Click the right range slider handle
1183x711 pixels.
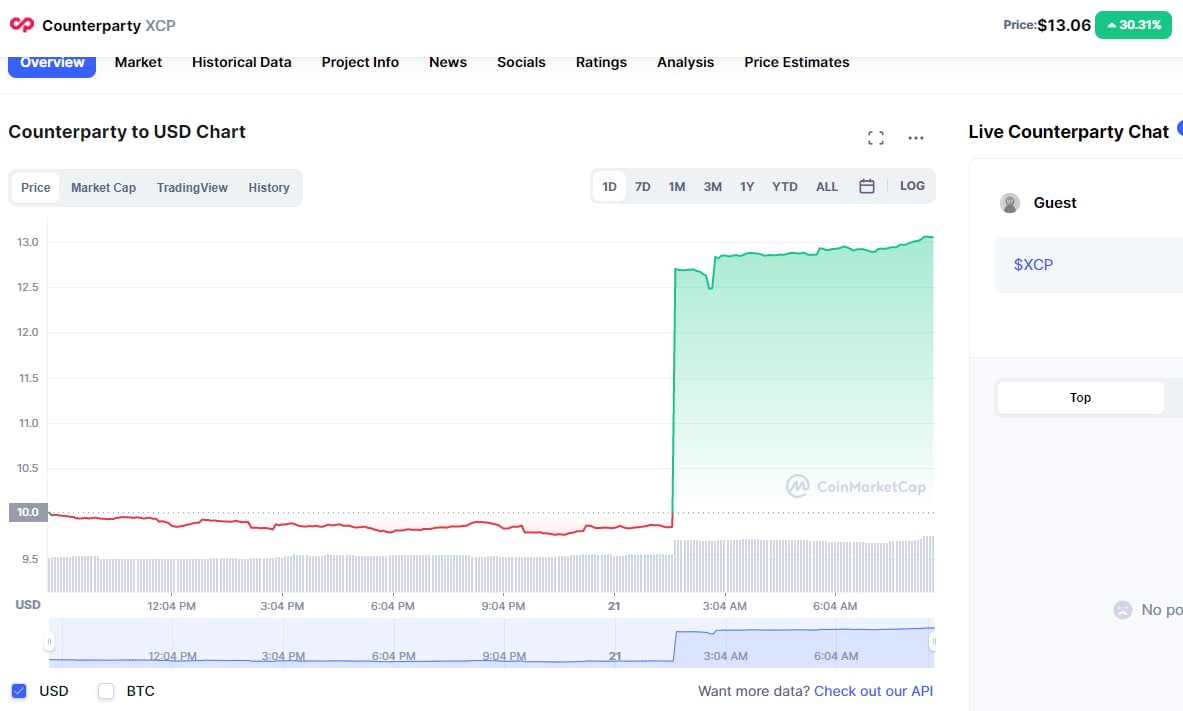[933, 642]
